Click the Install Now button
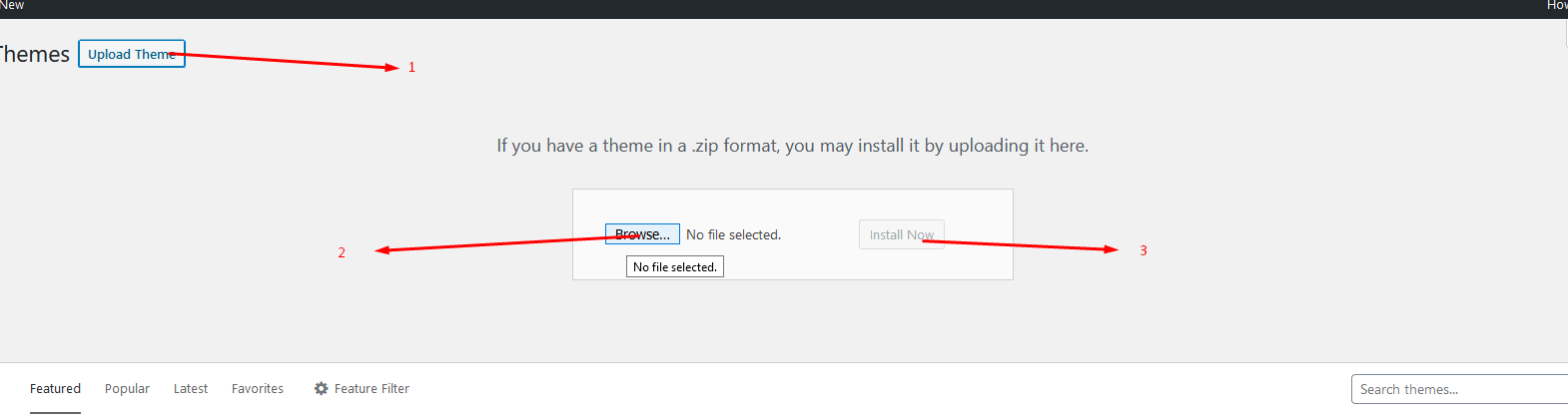1568x414 pixels. pyautogui.click(x=901, y=234)
